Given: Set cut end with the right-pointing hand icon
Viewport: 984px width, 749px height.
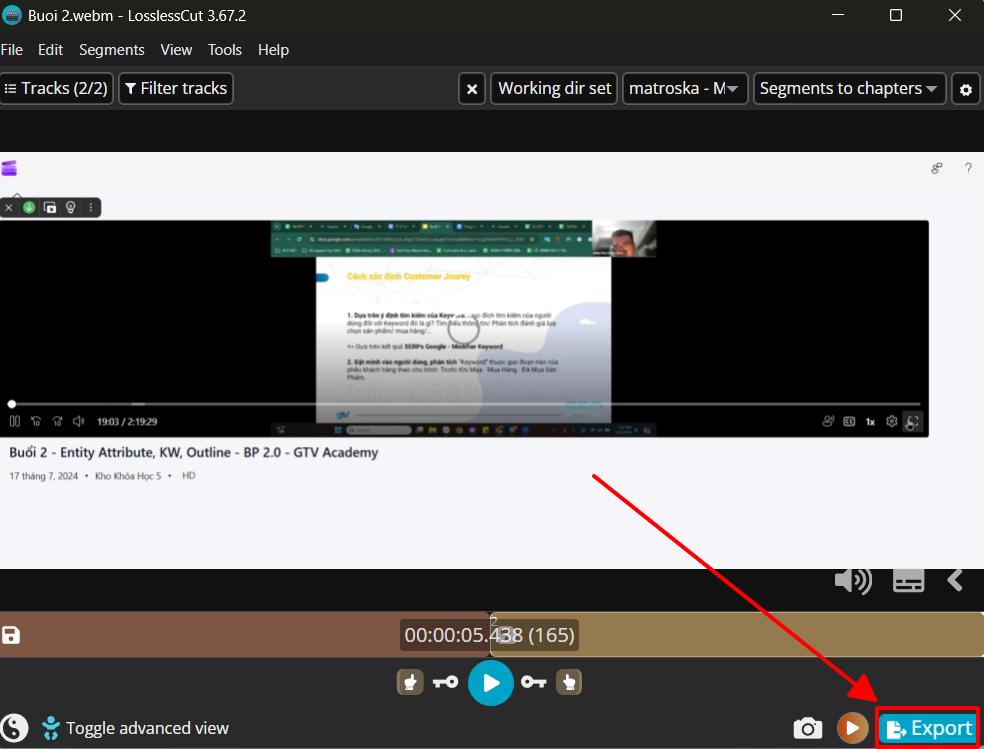Looking at the screenshot, I should tap(569, 682).
